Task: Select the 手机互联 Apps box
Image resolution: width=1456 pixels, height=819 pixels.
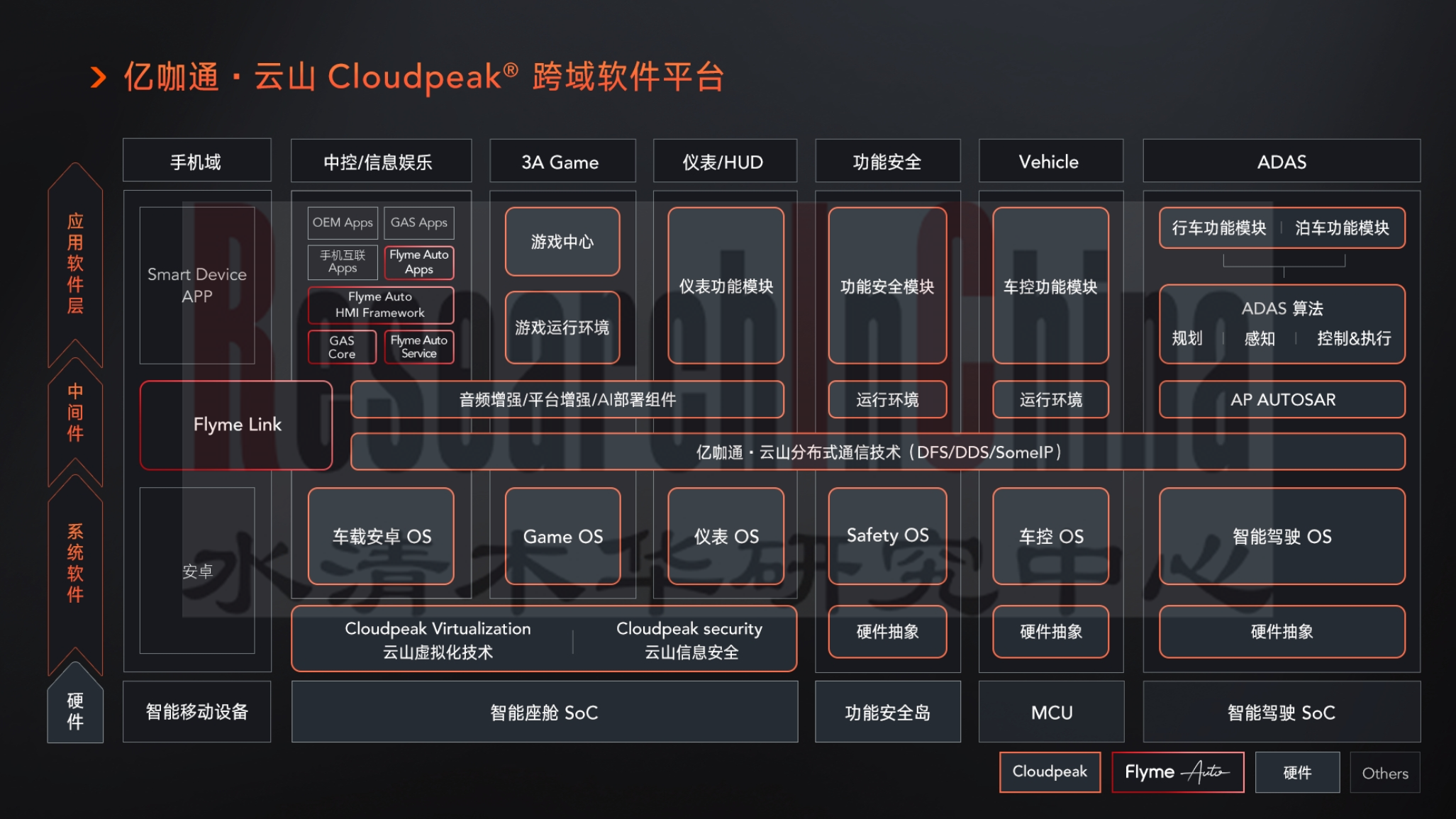Action: 343,262
